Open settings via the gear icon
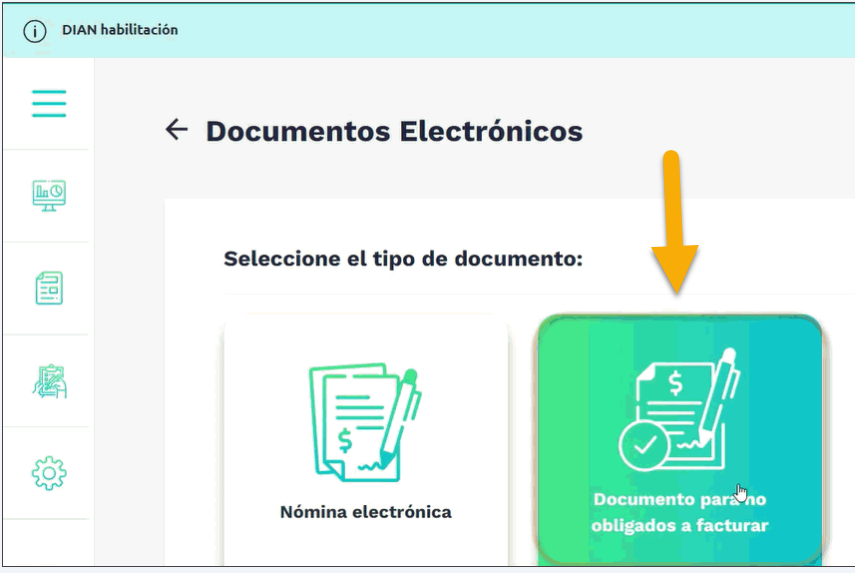 pos(49,473)
